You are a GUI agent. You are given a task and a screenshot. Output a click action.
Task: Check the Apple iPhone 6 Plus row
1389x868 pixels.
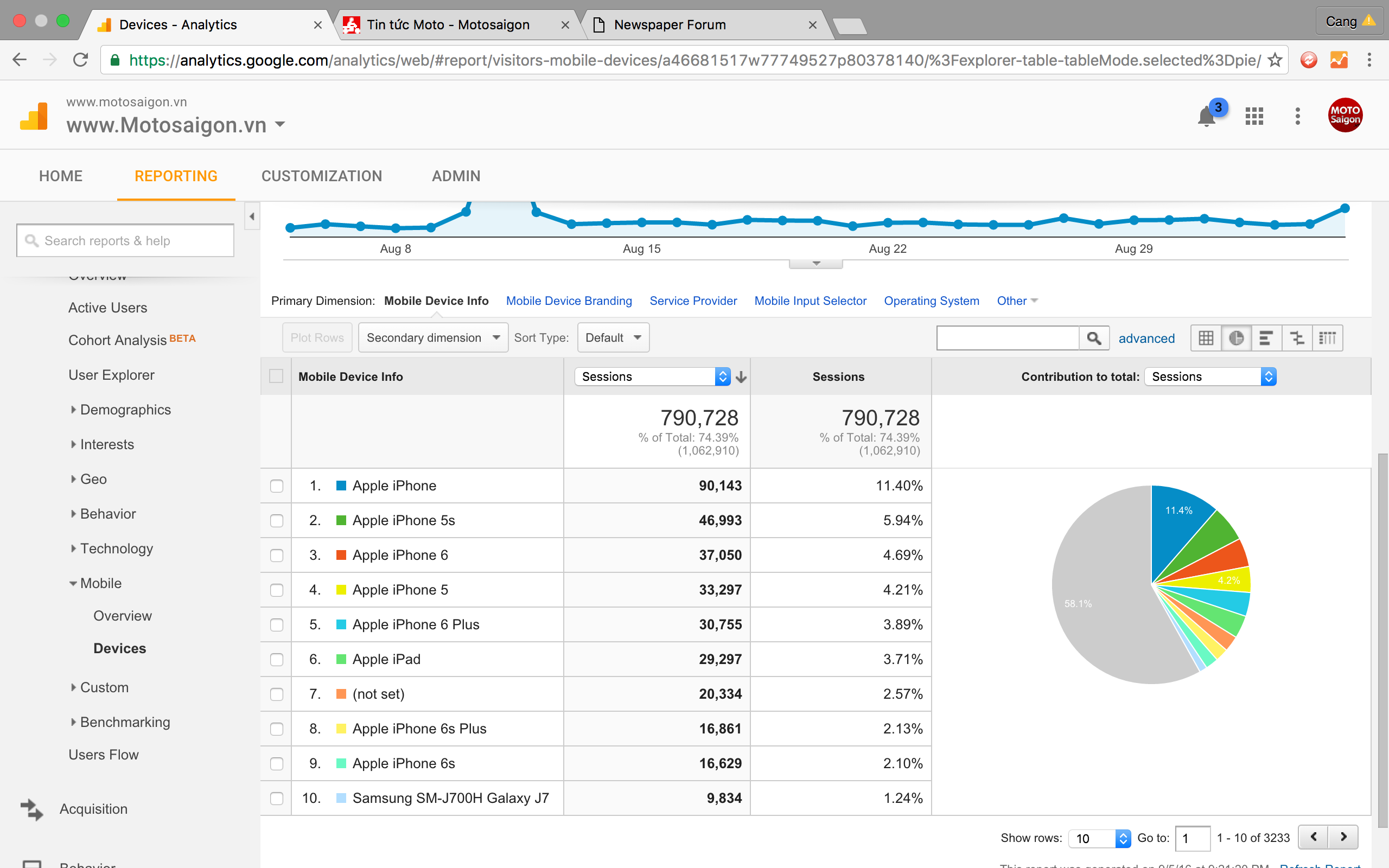point(277,625)
